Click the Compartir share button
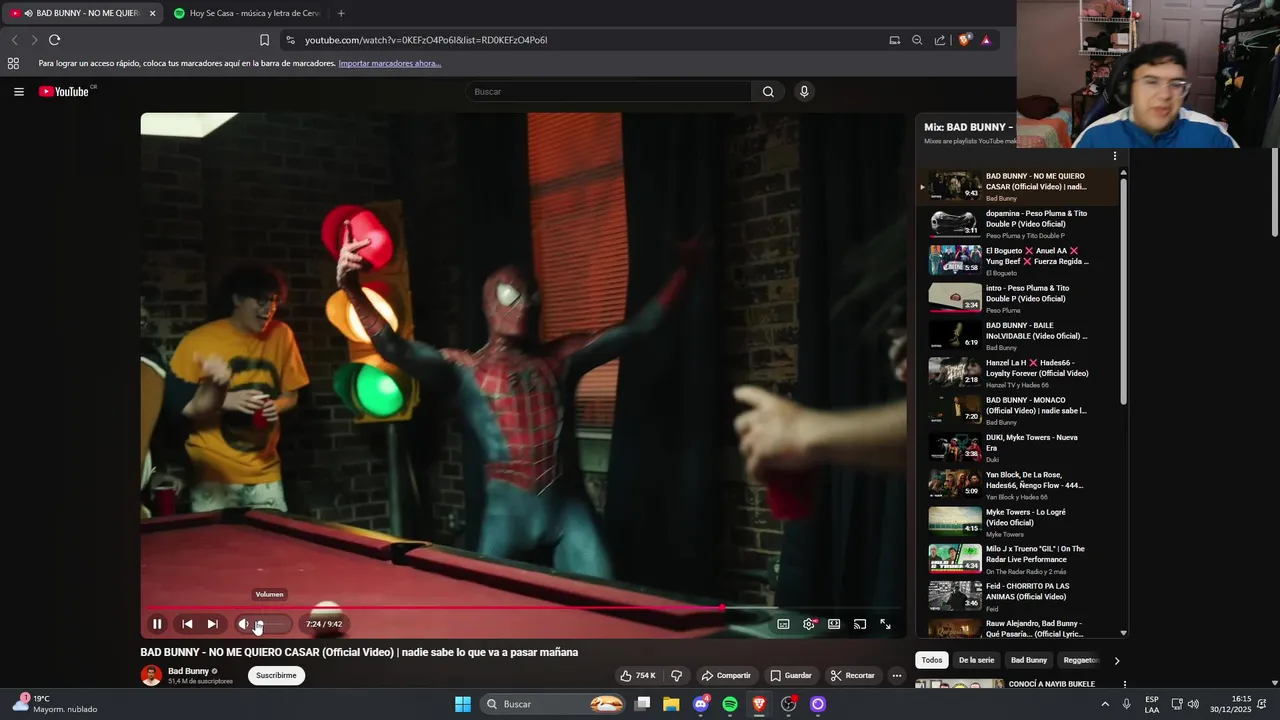The image size is (1280, 720). point(726,675)
